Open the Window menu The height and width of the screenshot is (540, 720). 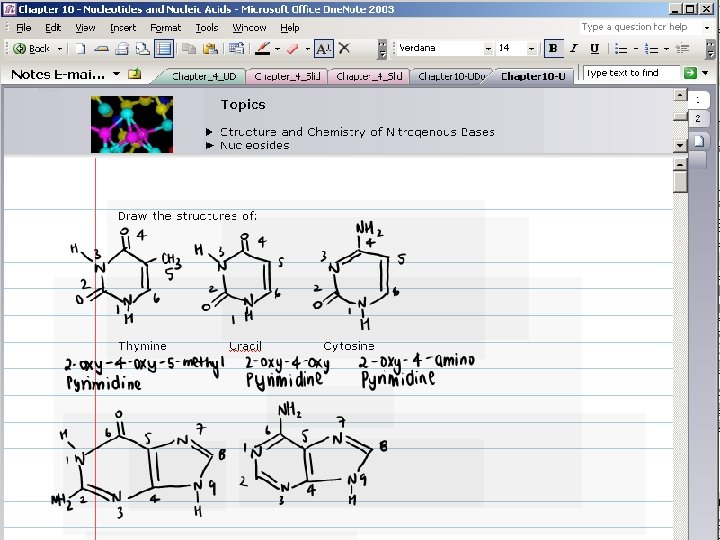(x=249, y=28)
